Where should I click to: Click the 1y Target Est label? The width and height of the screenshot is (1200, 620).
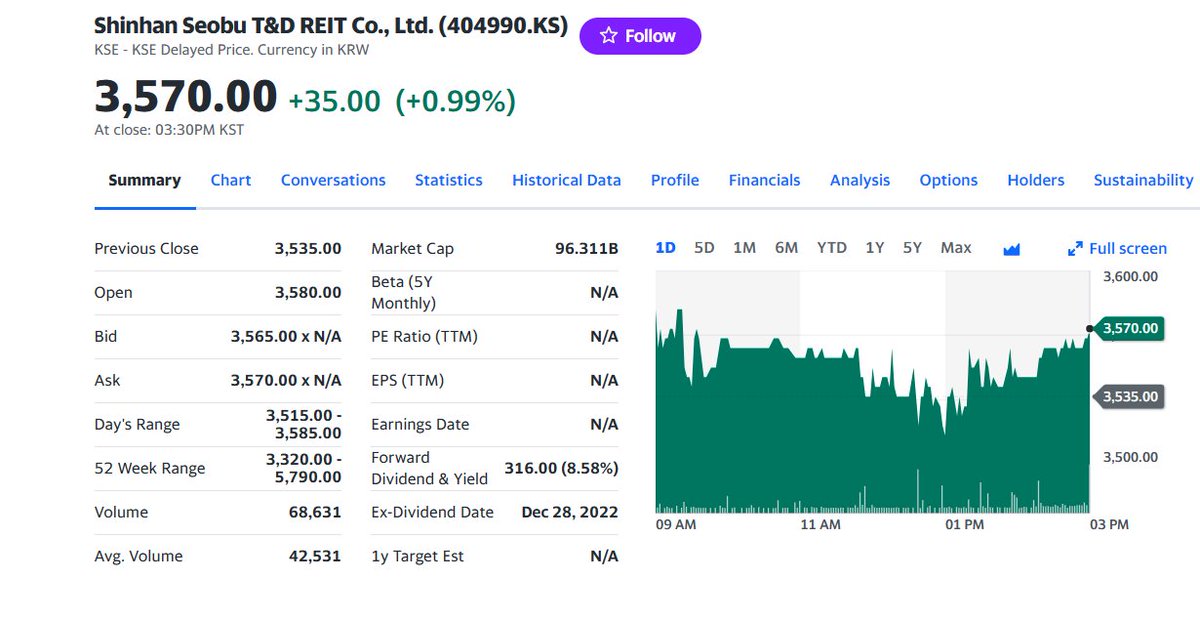point(417,557)
